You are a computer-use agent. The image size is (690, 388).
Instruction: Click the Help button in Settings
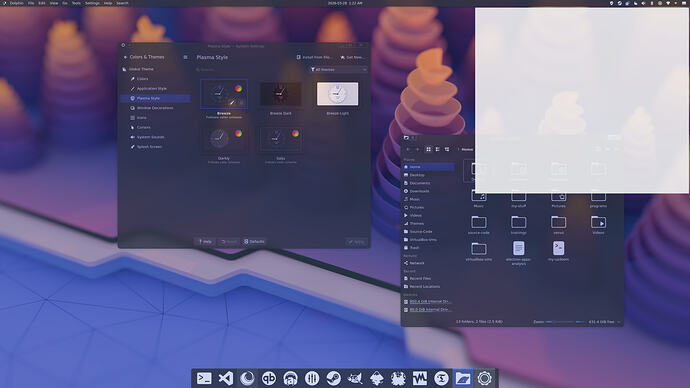tap(205, 242)
